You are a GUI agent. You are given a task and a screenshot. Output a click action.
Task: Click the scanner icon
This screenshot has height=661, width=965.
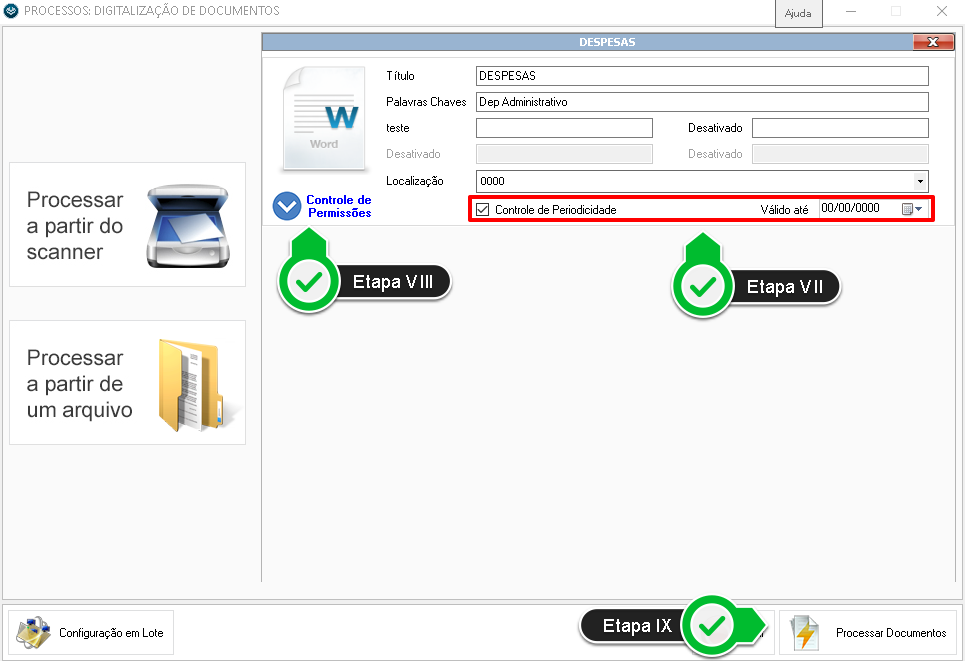point(188,226)
